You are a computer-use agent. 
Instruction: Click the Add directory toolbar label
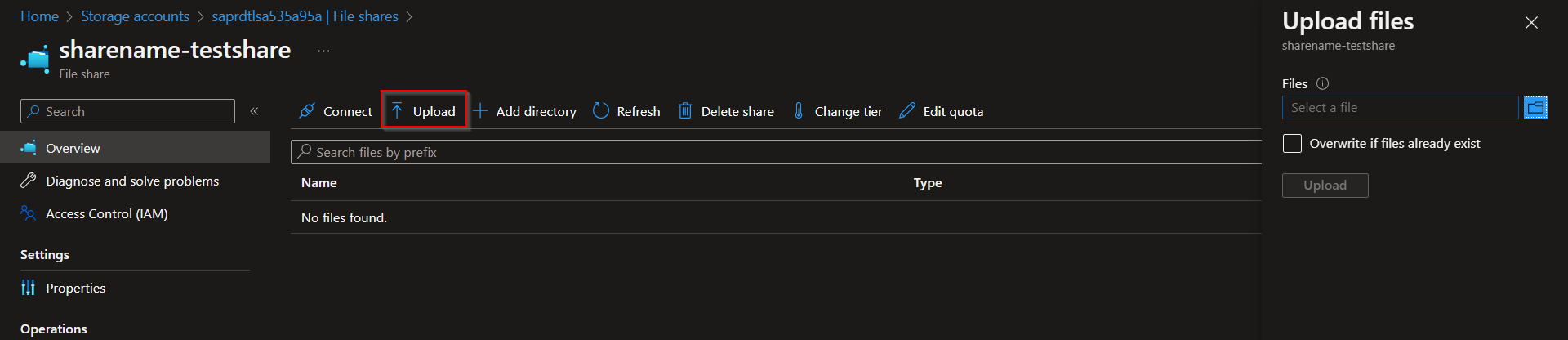pos(536,111)
